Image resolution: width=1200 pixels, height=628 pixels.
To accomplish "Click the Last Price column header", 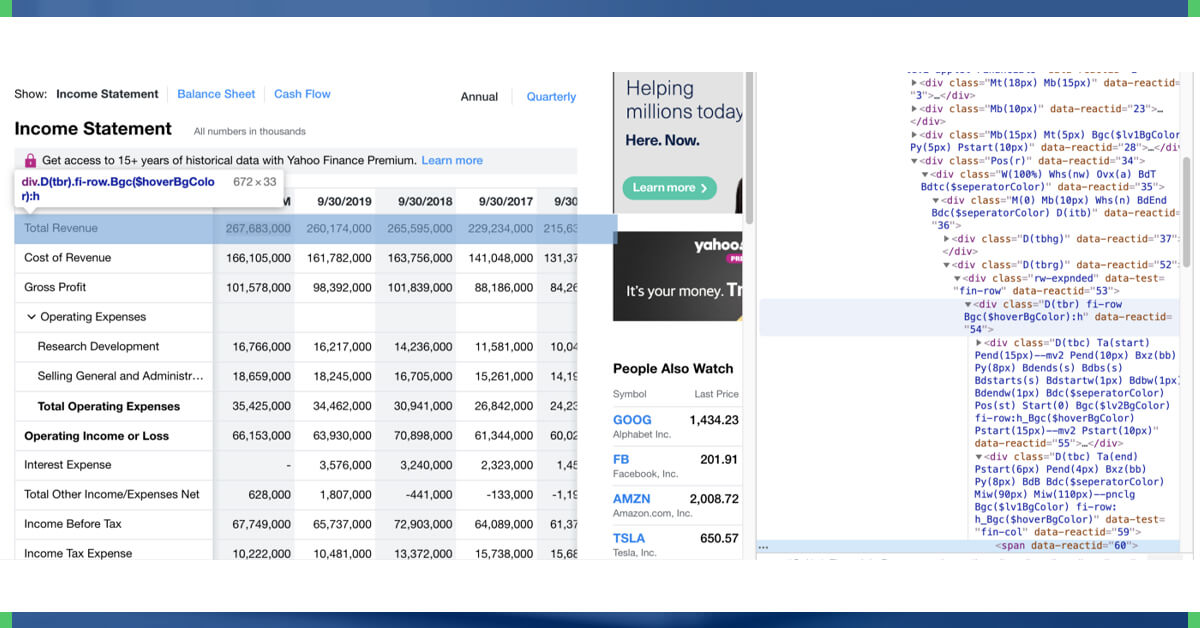I will [x=716, y=394].
